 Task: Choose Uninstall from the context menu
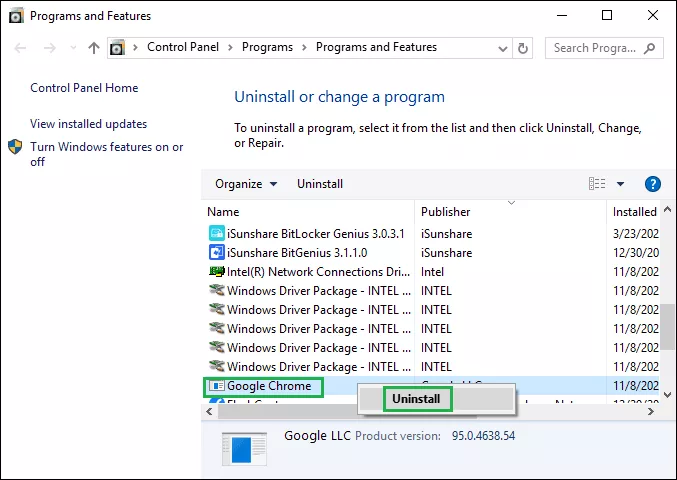(x=416, y=399)
